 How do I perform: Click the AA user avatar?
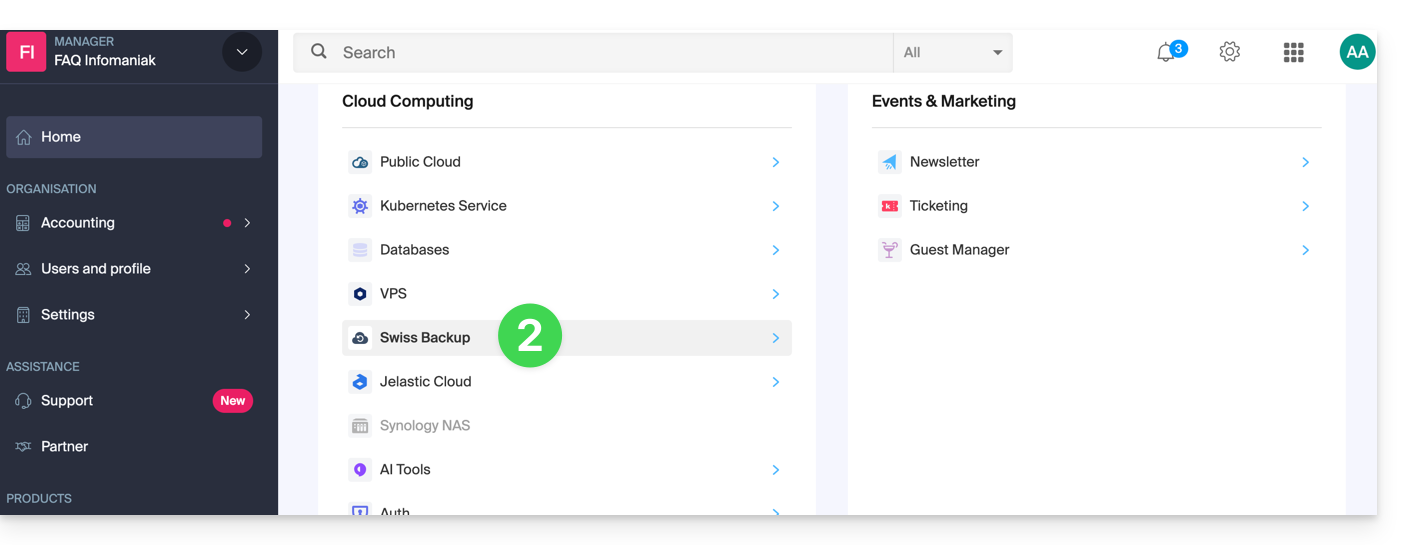(x=1357, y=52)
